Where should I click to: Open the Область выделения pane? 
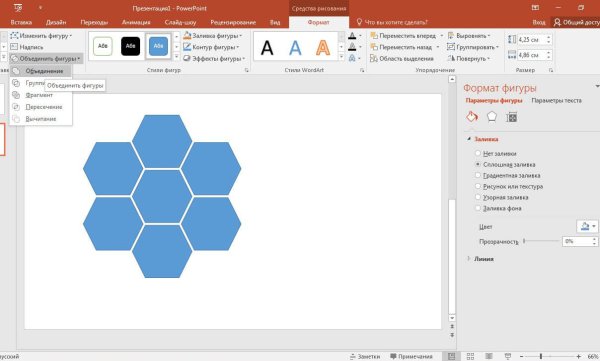(402, 59)
